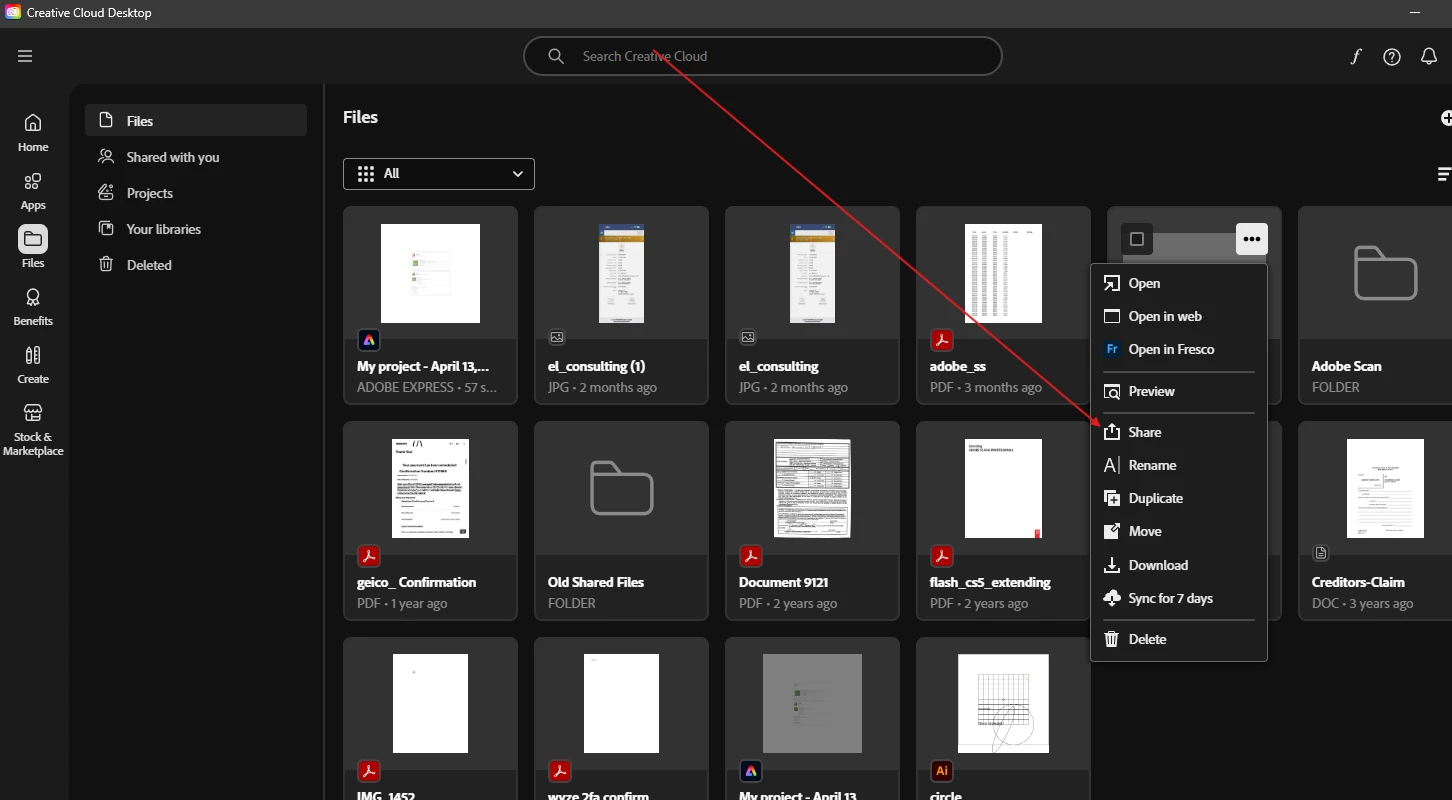Open the Create section

coord(33,365)
